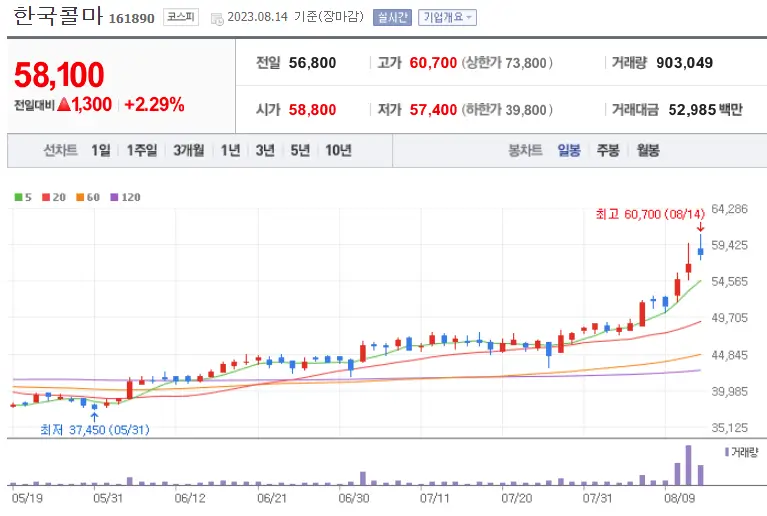Click the tallest volume bar near 08/09
Screen dimensions: 767x516
(x=688, y=465)
